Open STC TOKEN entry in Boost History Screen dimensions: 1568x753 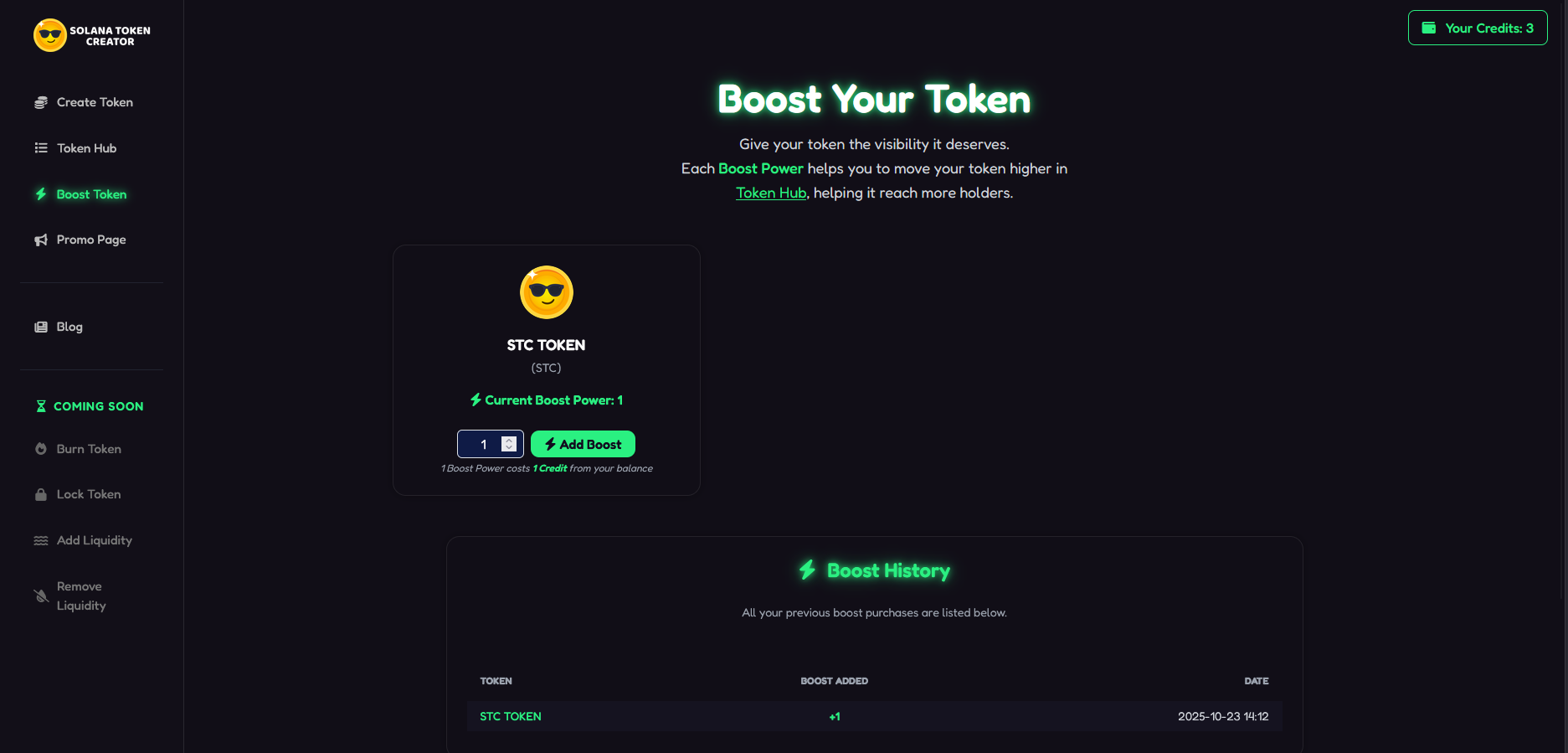tap(511, 716)
